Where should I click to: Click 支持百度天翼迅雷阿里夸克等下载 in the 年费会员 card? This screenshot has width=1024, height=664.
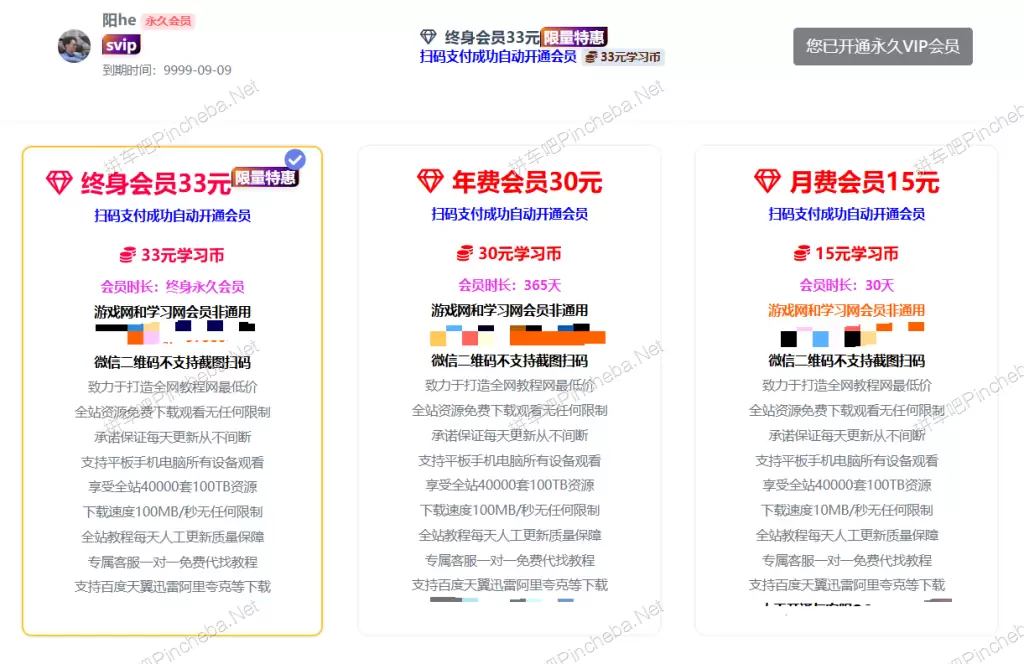click(x=509, y=585)
